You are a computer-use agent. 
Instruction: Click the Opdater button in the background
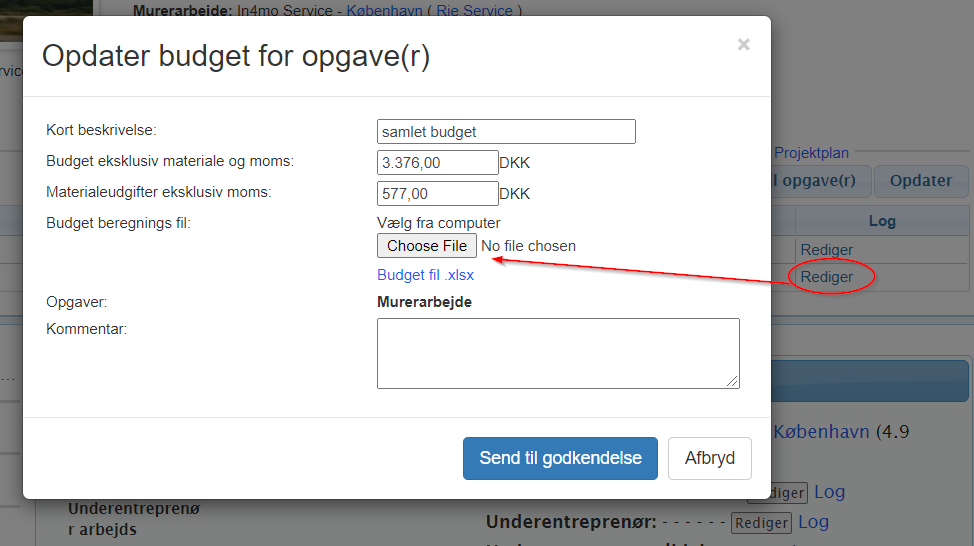click(920, 181)
